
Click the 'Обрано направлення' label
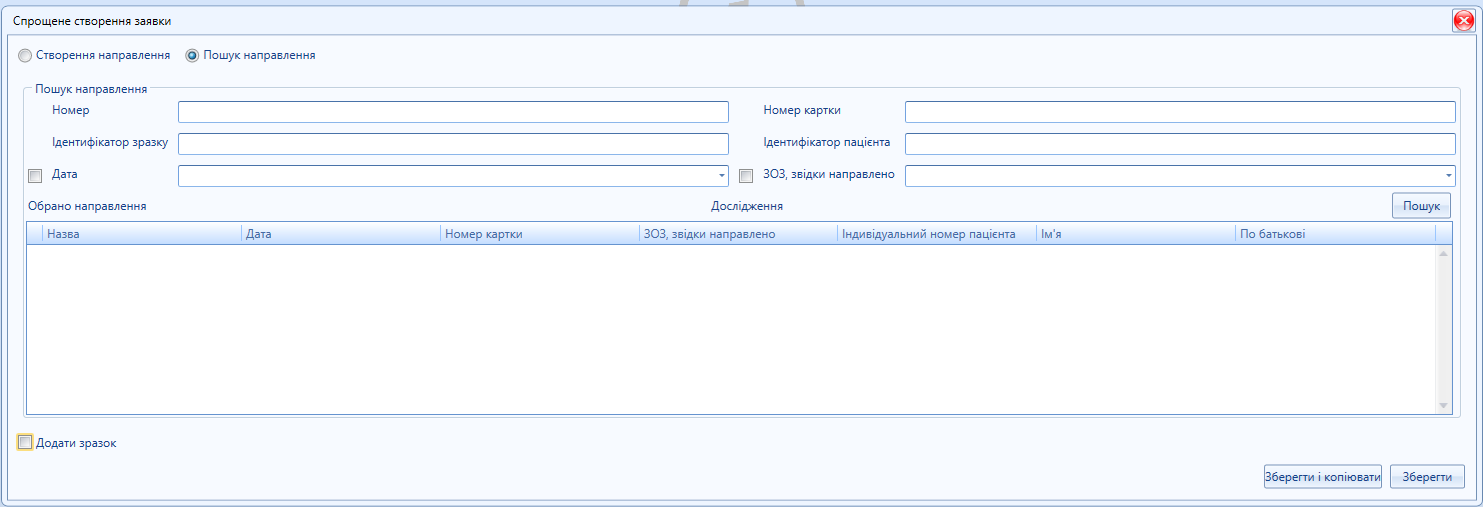coord(88,206)
